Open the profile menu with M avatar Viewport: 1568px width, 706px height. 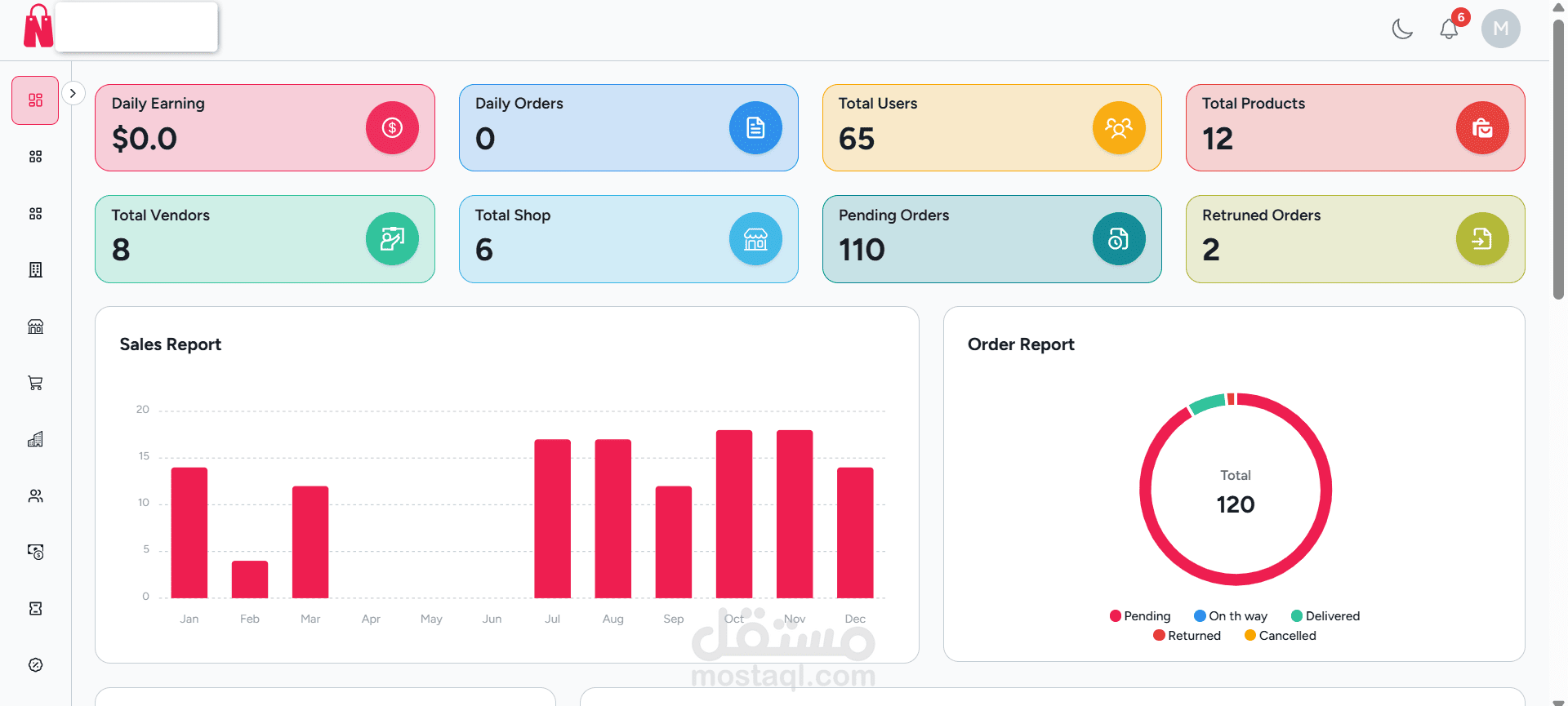coord(1501,29)
